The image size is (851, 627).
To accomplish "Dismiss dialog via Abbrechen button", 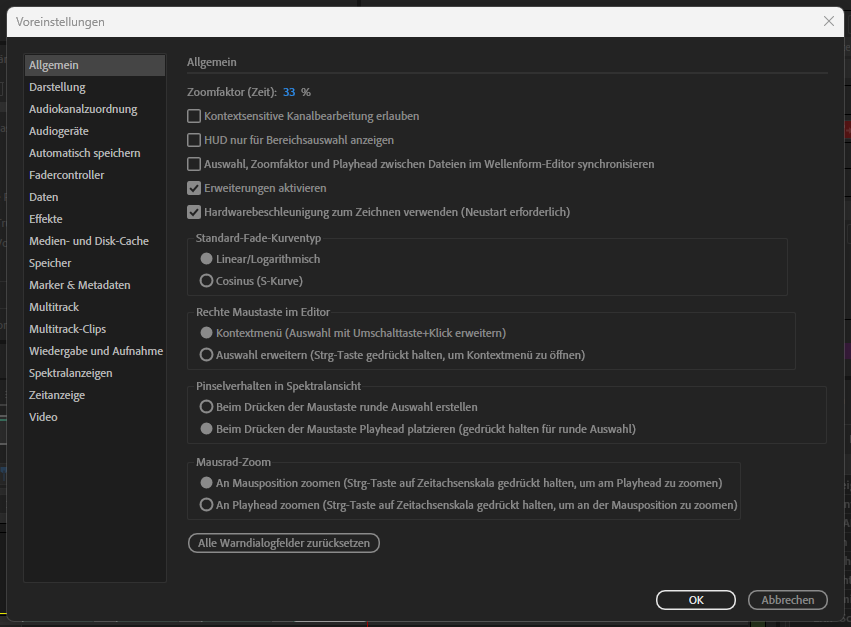I will tap(787, 599).
